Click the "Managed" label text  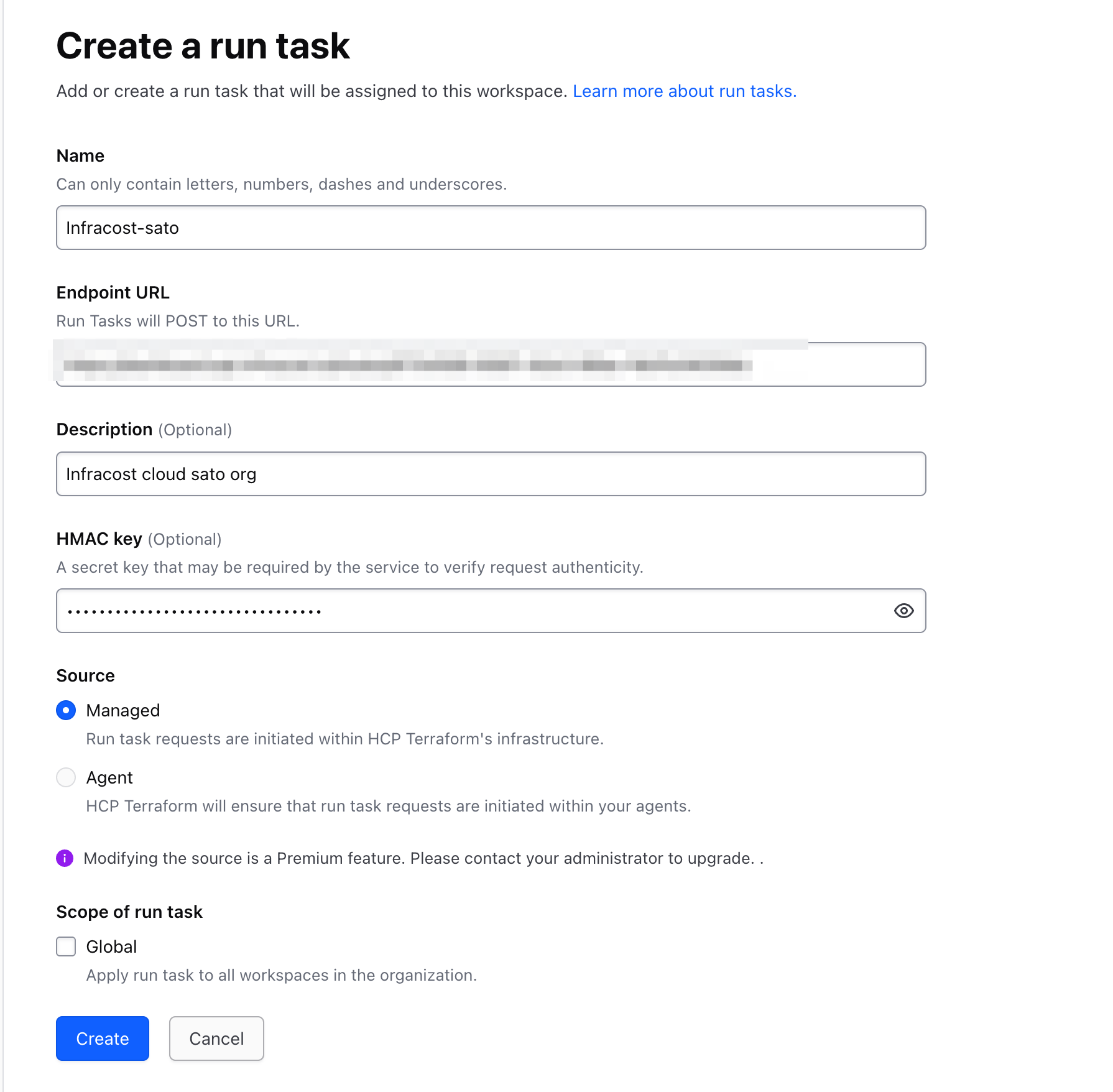pos(123,710)
